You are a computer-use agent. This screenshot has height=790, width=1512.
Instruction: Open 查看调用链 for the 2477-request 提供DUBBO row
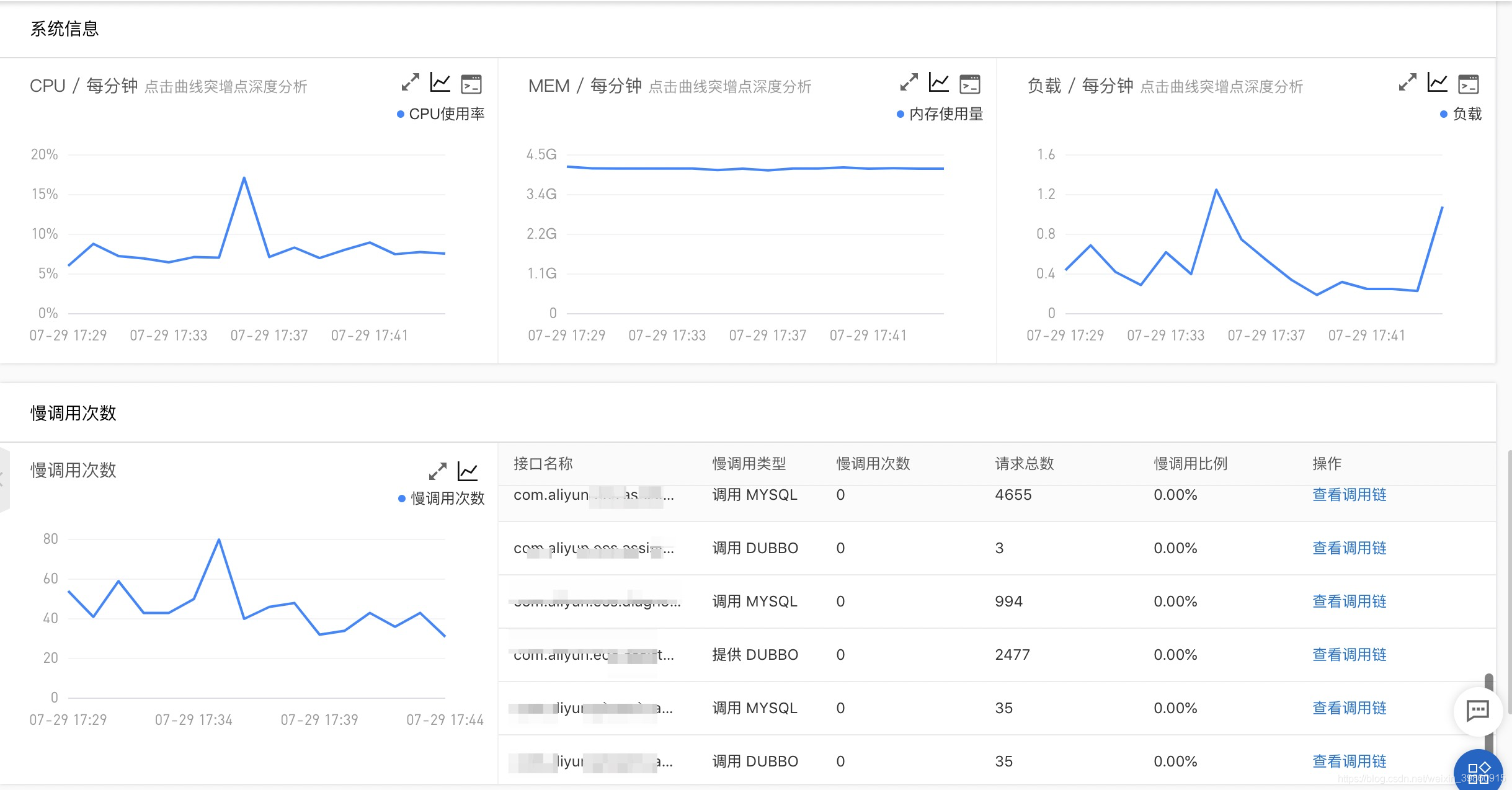coord(1348,654)
